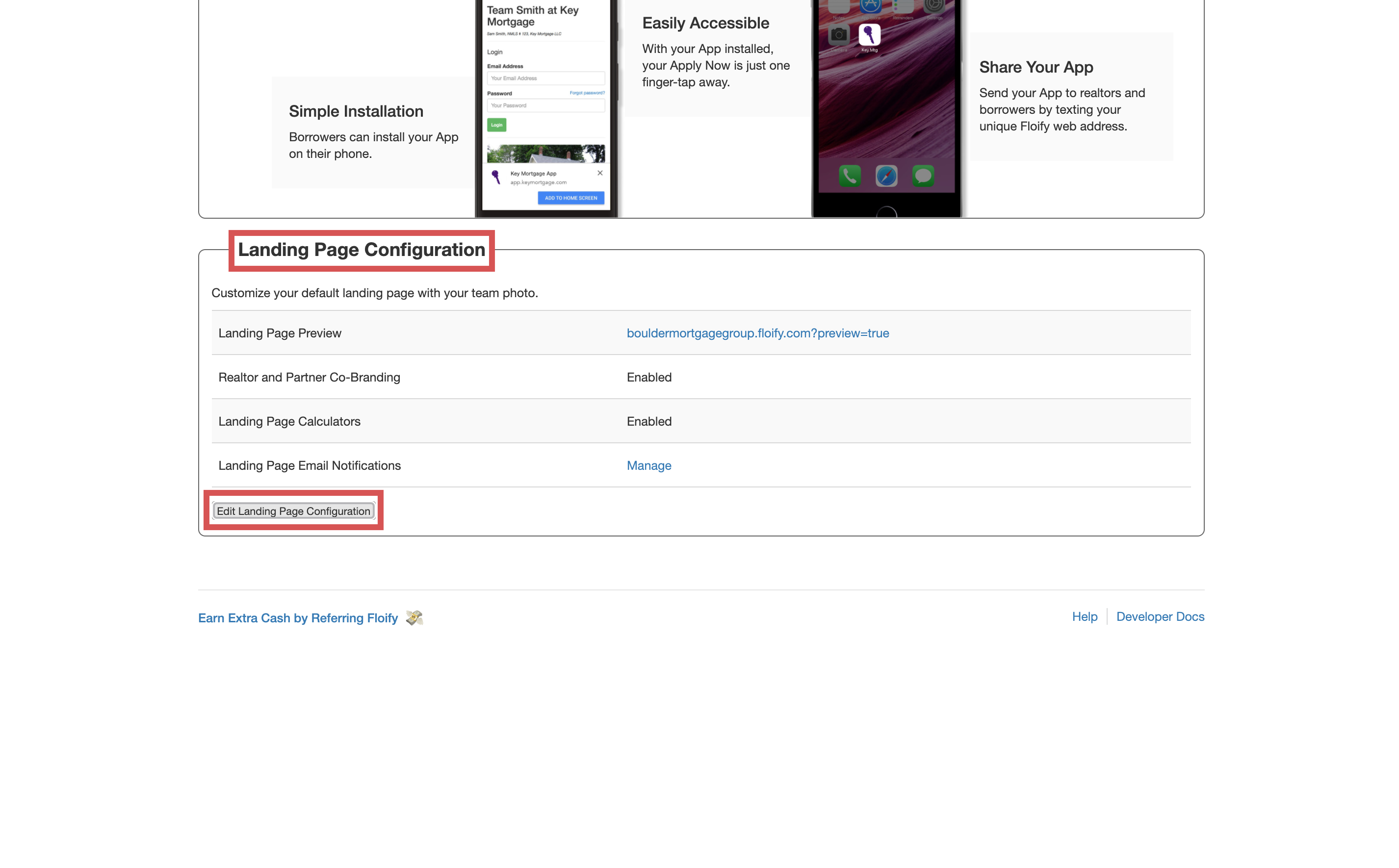Click Edit Landing Page Configuration

point(293,511)
